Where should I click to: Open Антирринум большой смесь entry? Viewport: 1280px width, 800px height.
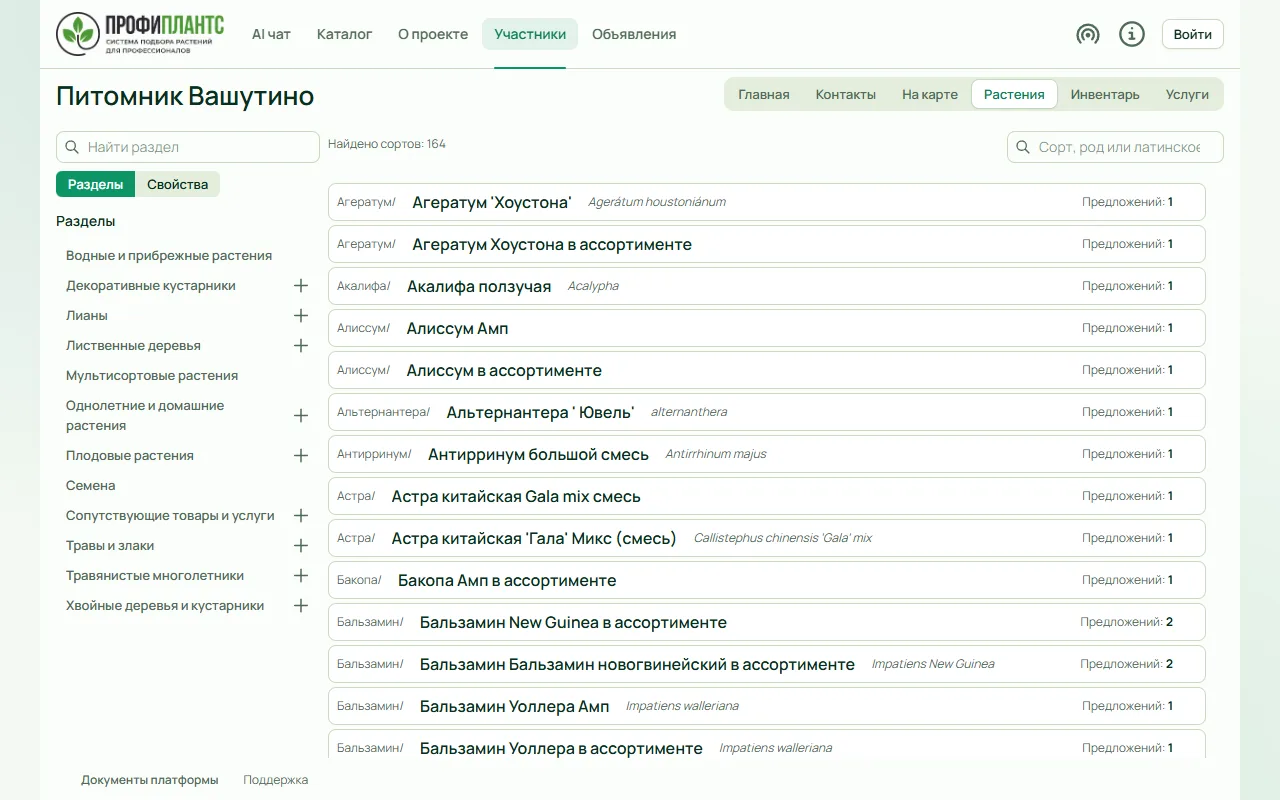(767, 454)
